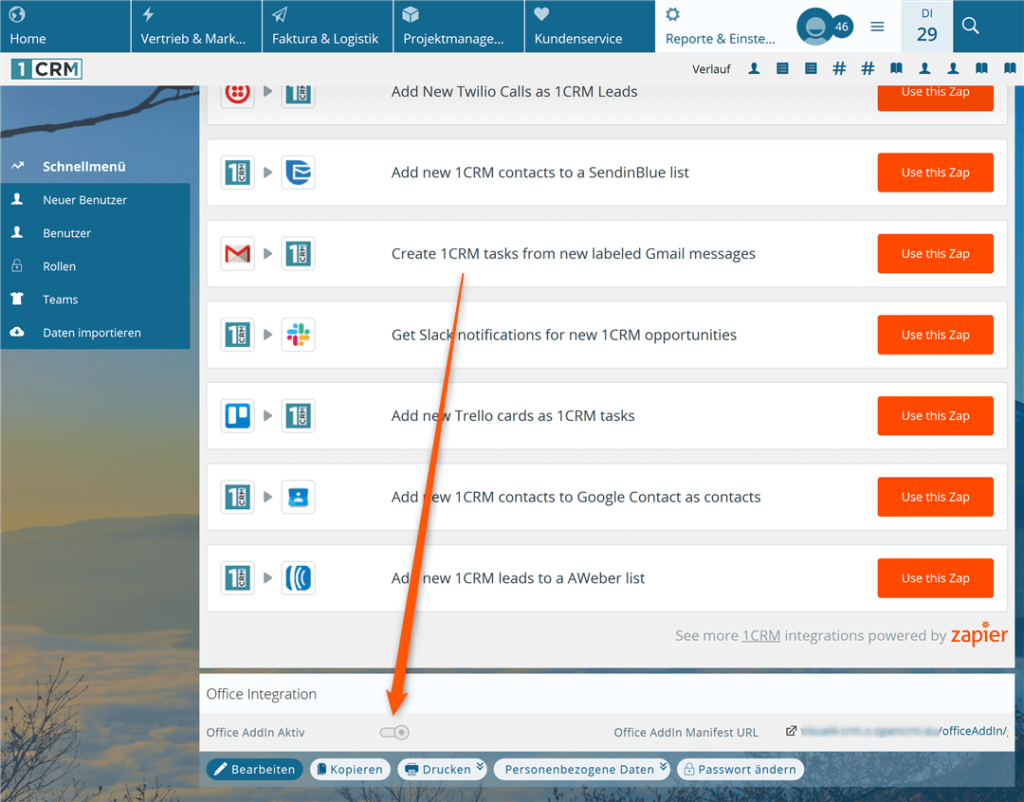
Task: Open the Office AddIn Manifest URL link
Action: (x=904, y=731)
